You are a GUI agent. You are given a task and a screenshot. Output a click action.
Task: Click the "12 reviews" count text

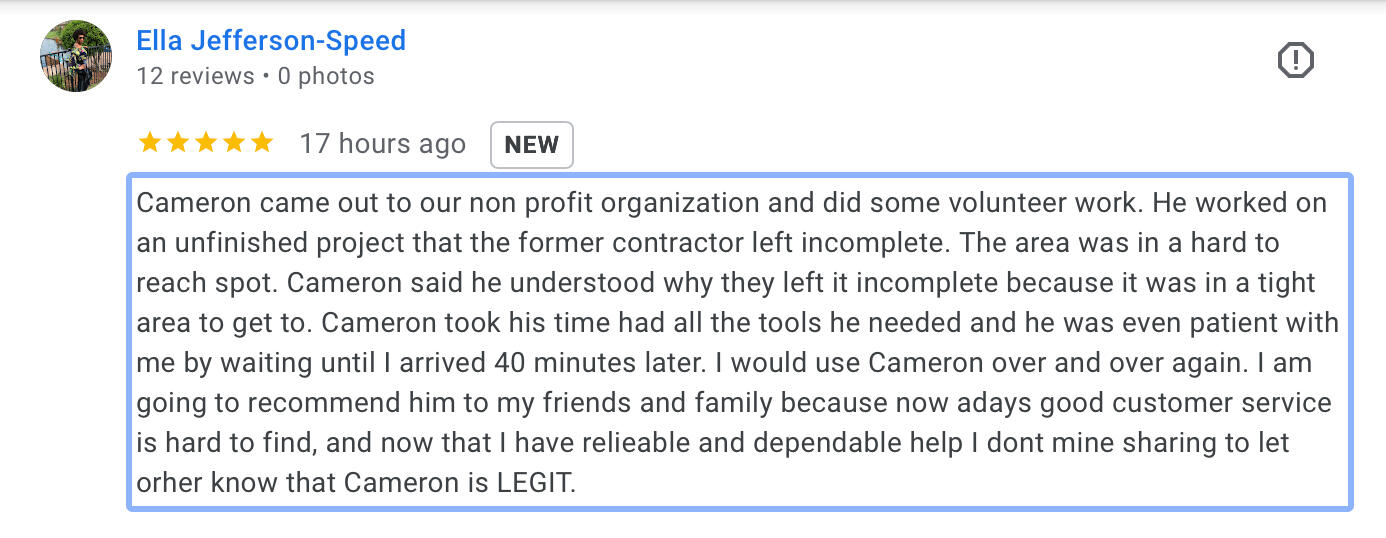(195, 76)
